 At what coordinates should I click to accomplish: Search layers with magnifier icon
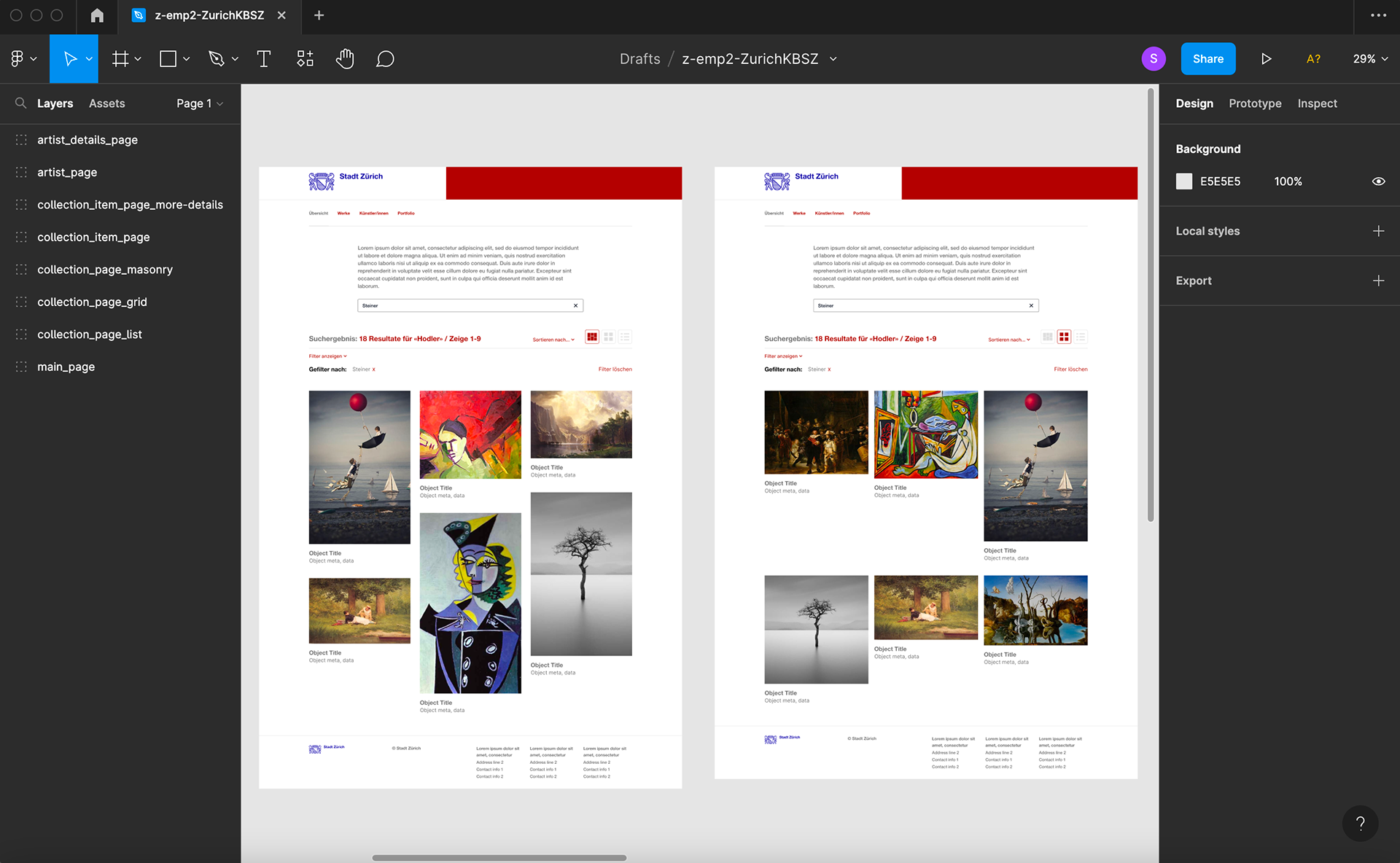coord(20,104)
